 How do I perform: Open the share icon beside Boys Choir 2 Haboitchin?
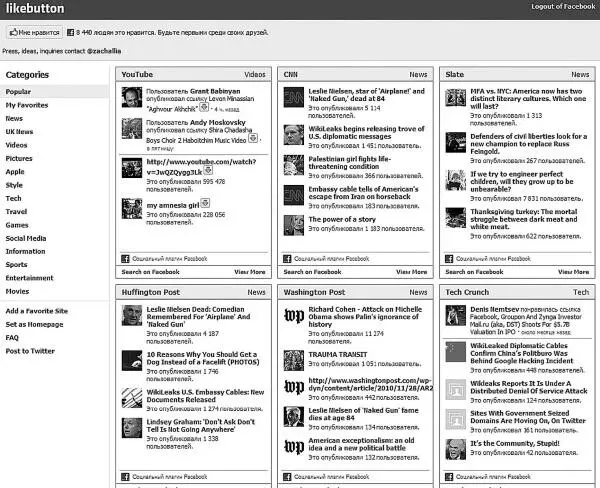pyautogui.click(x=253, y=138)
